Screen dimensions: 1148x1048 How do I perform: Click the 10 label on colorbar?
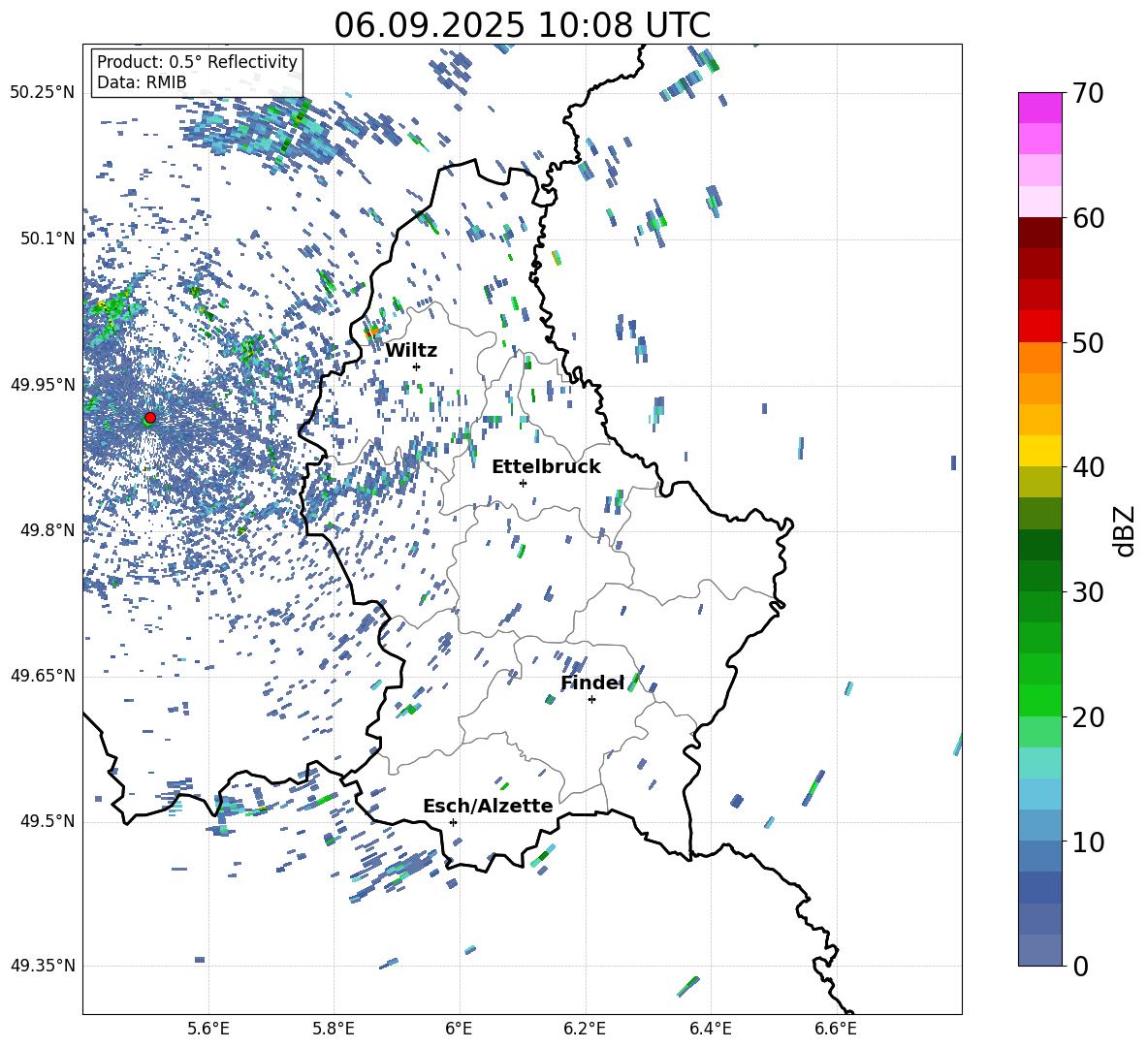1088,842
